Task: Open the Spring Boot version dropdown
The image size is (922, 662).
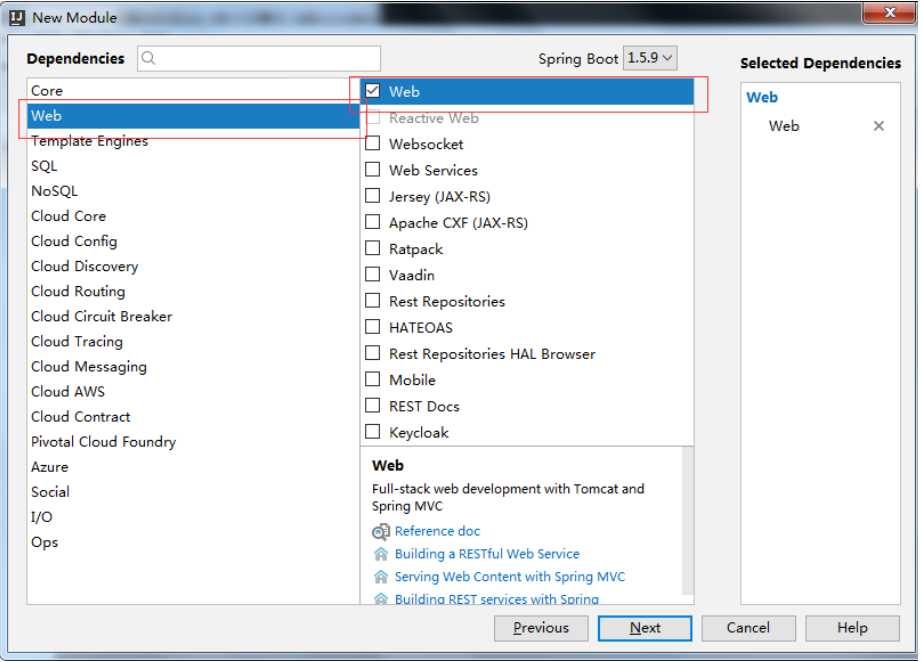Action: tap(650, 58)
